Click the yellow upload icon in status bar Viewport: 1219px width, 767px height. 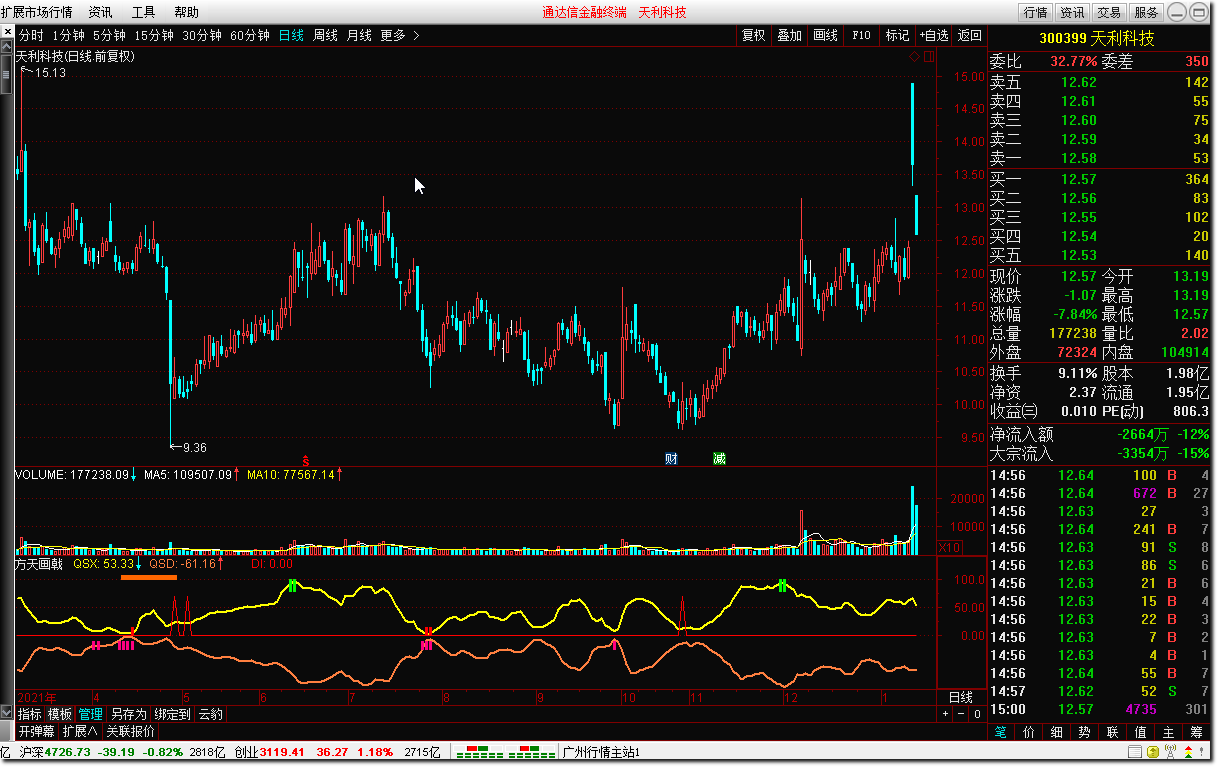(x=1154, y=752)
